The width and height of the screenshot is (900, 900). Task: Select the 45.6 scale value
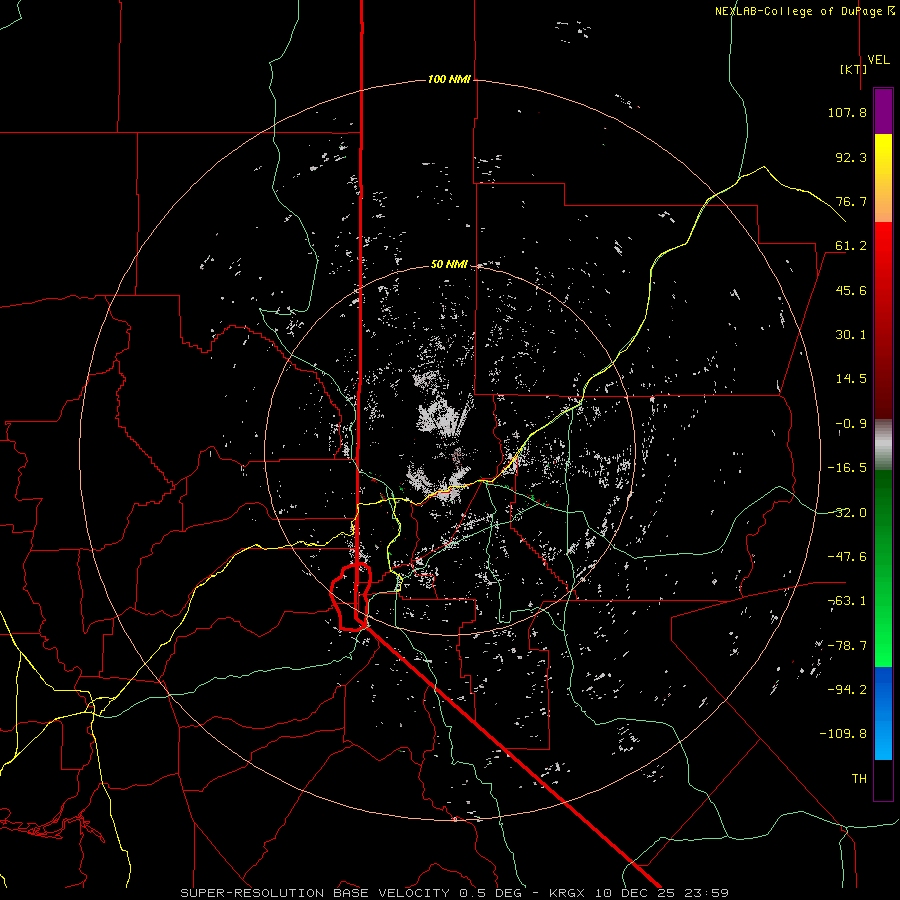(851, 290)
